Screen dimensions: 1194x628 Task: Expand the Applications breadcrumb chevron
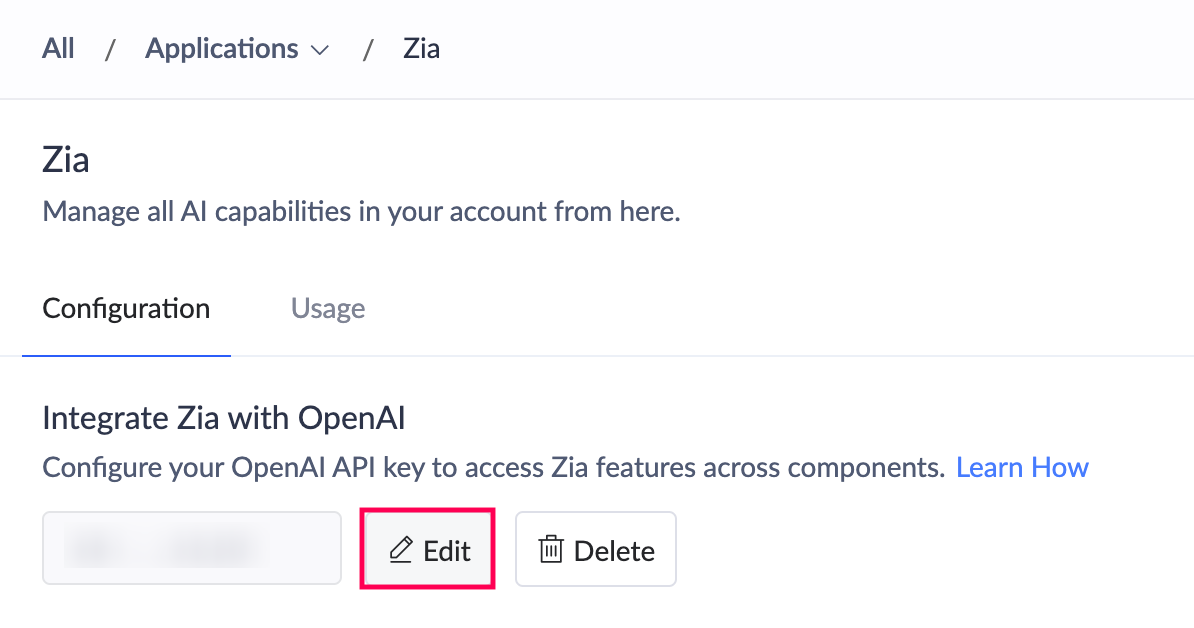[x=321, y=50]
